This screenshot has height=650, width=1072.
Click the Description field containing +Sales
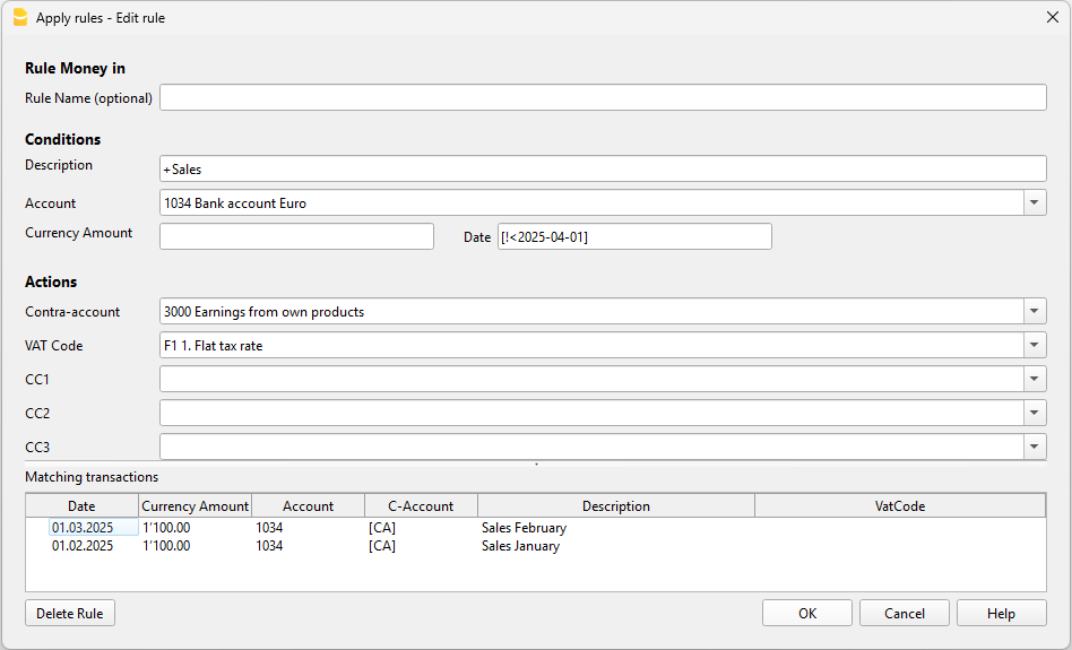[x=600, y=168]
